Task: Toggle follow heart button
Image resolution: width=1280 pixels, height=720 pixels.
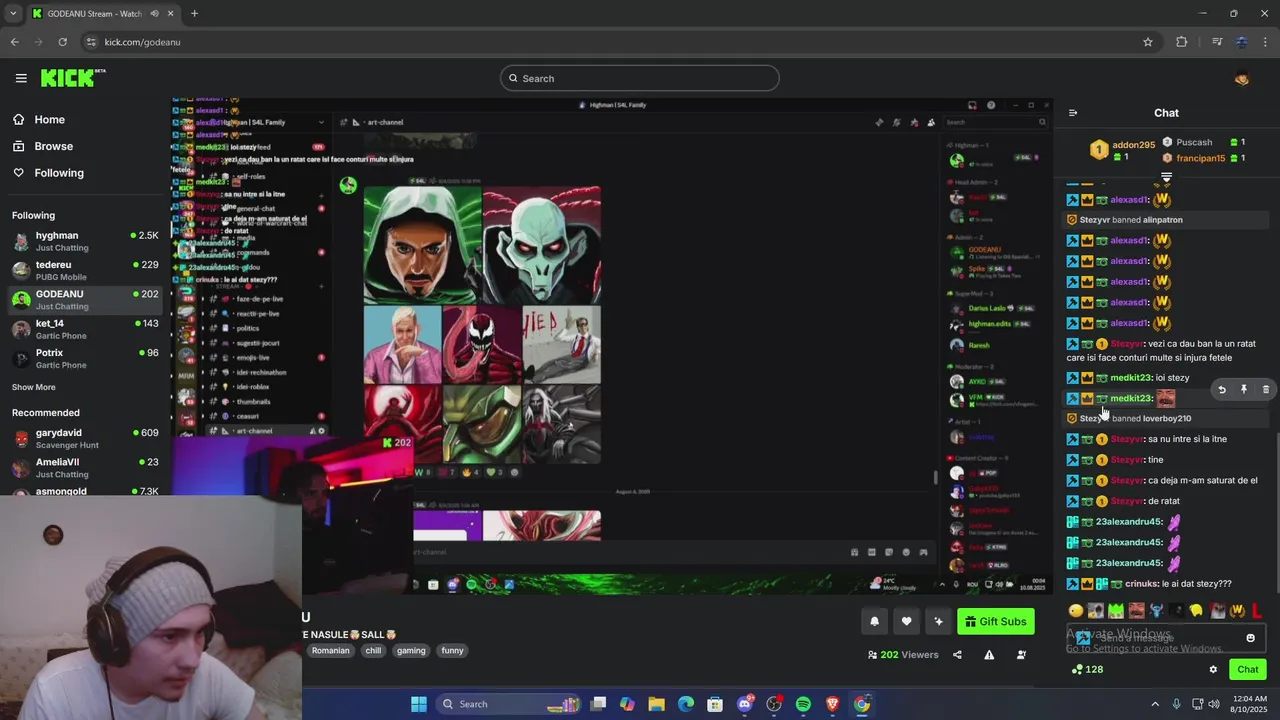Action: 906,622
